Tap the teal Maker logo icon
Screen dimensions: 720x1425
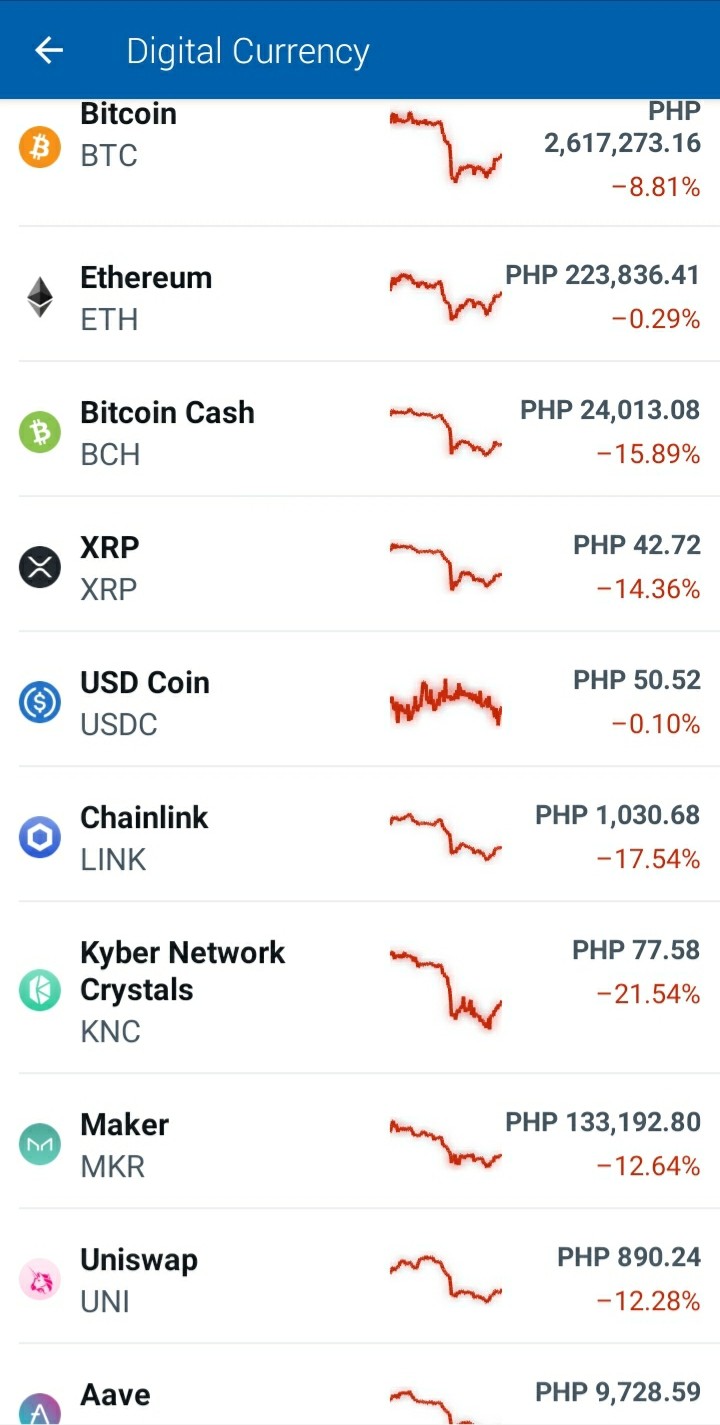(x=40, y=1144)
